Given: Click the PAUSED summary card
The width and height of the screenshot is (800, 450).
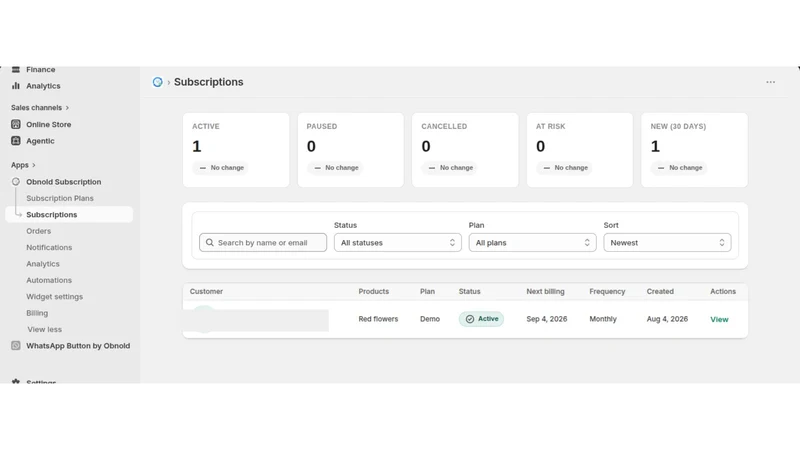Looking at the screenshot, I should pos(351,150).
